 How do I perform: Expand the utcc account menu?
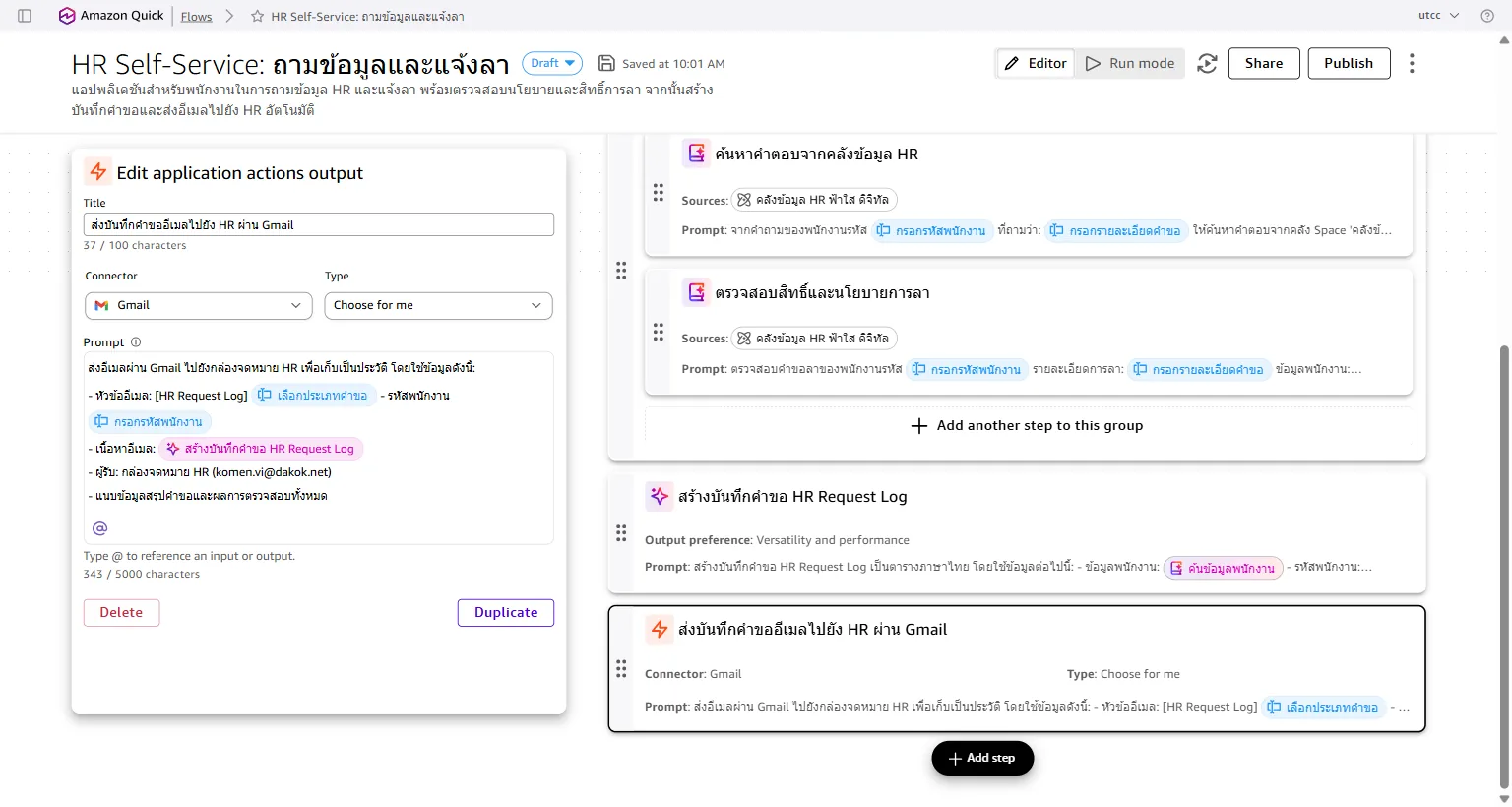(1438, 16)
